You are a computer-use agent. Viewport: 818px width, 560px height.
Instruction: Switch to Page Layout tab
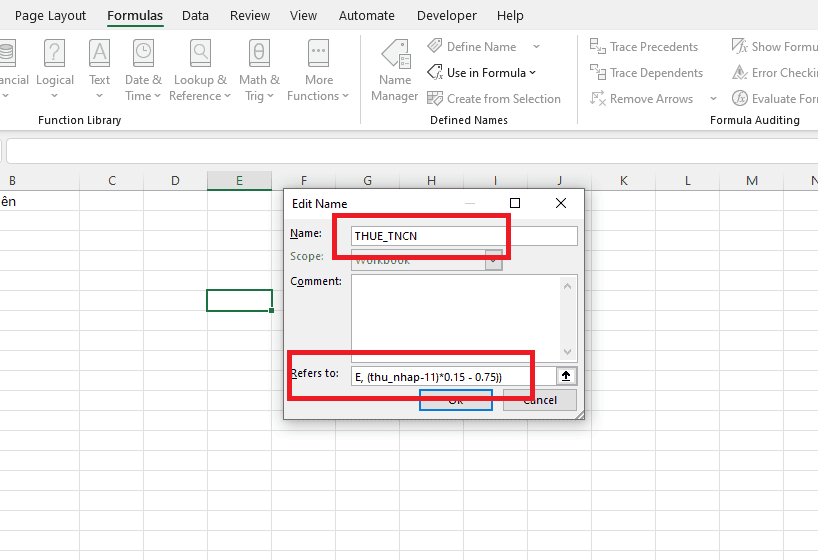(x=50, y=16)
